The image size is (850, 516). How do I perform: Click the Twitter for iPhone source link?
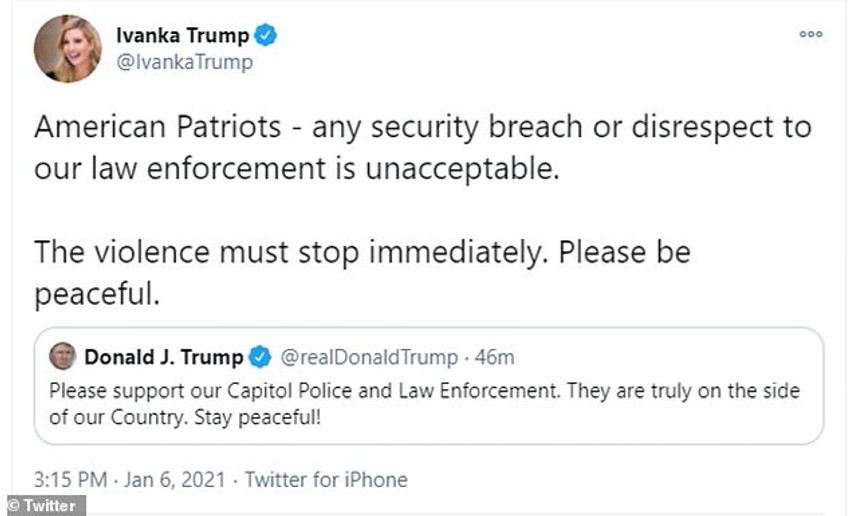point(326,479)
